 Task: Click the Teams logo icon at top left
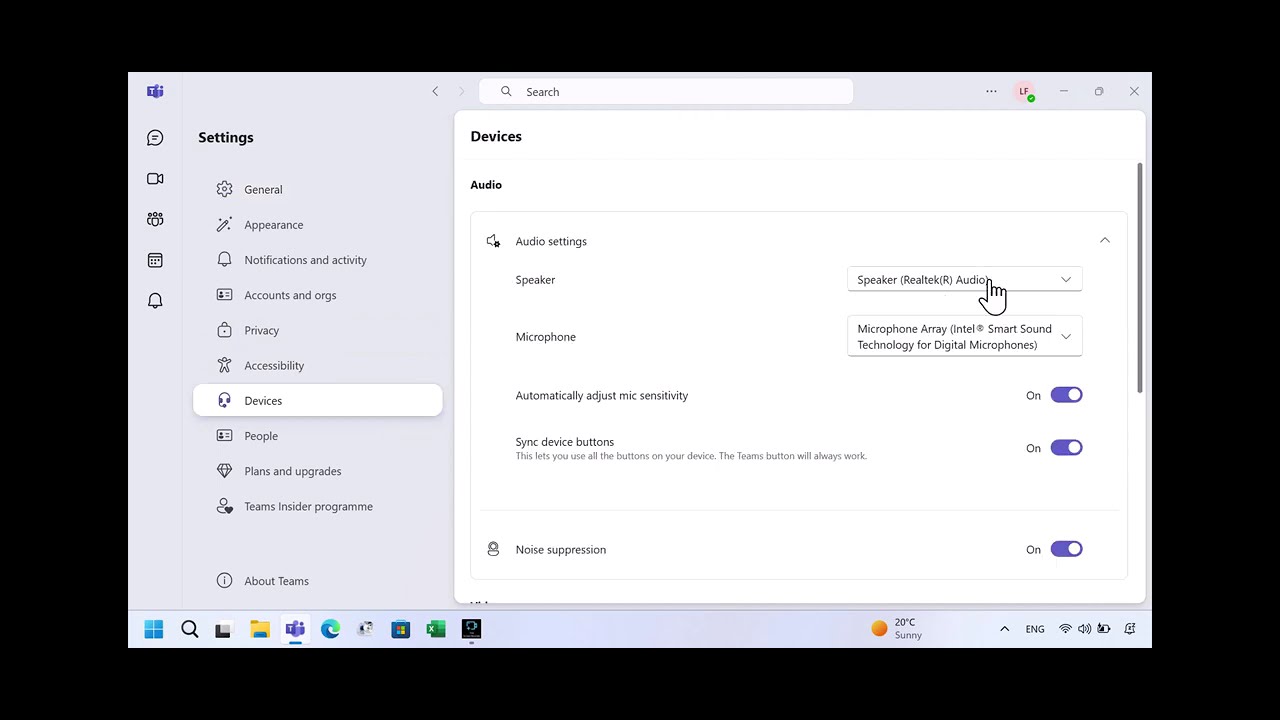155,91
